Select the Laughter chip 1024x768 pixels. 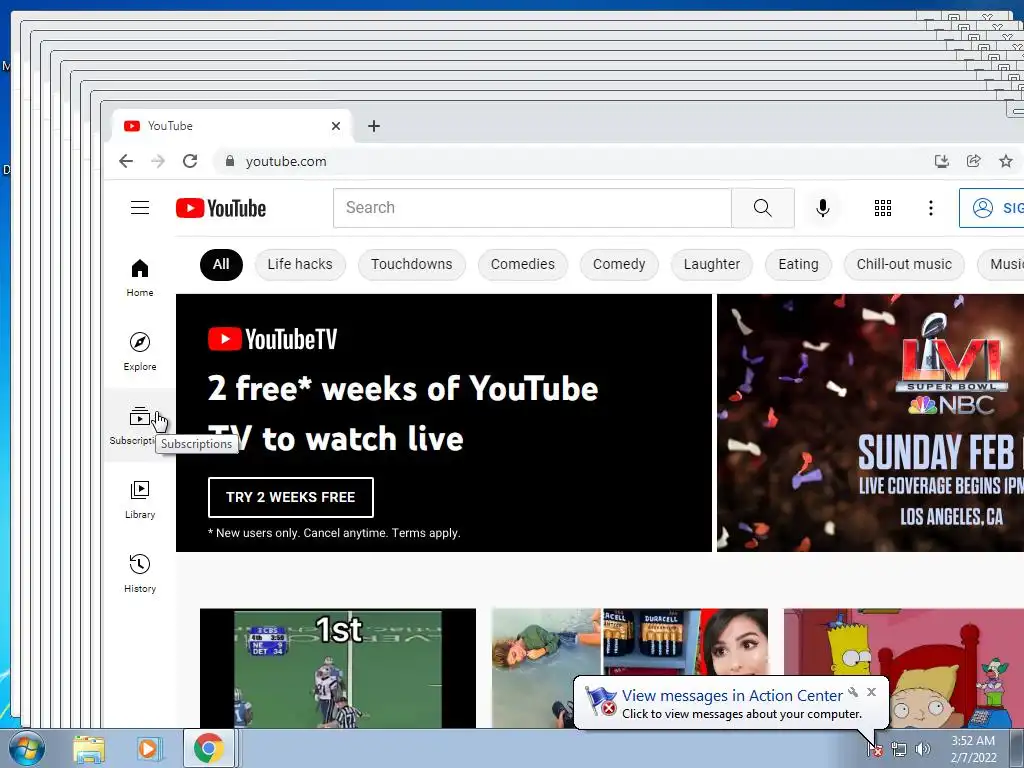tap(712, 264)
